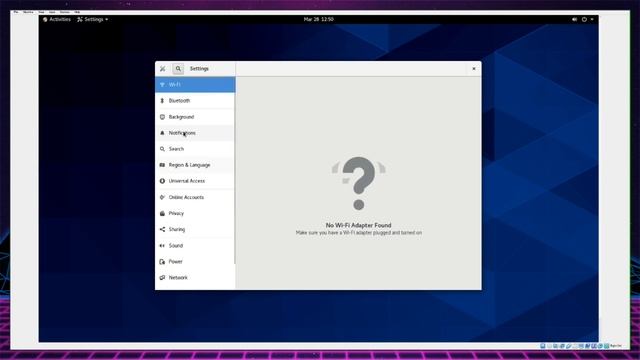The height and width of the screenshot is (360, 640).
Task: Open the clock and calendar popup
Action: coord(318,19)
